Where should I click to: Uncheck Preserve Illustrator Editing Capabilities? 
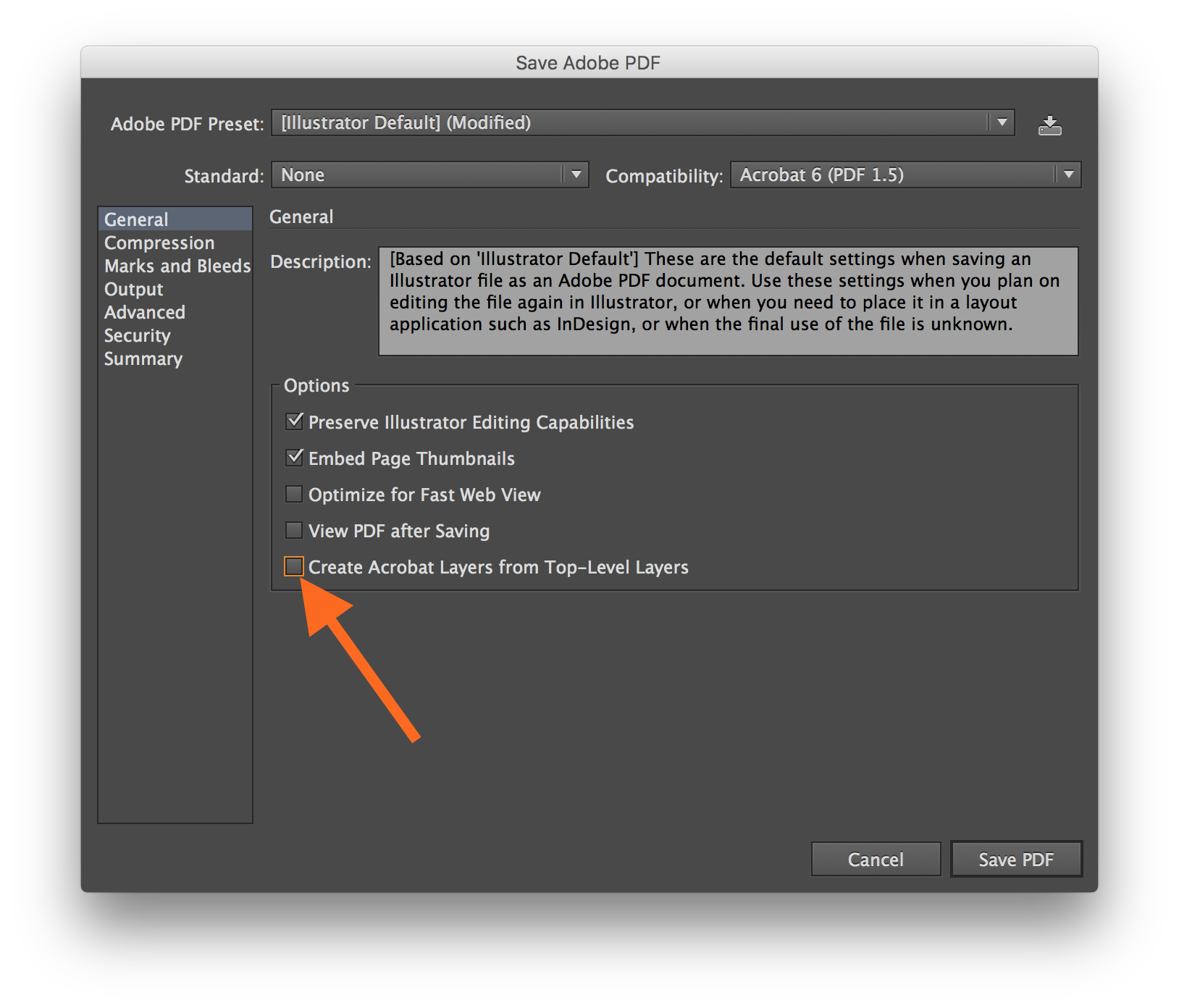(294, 421)
